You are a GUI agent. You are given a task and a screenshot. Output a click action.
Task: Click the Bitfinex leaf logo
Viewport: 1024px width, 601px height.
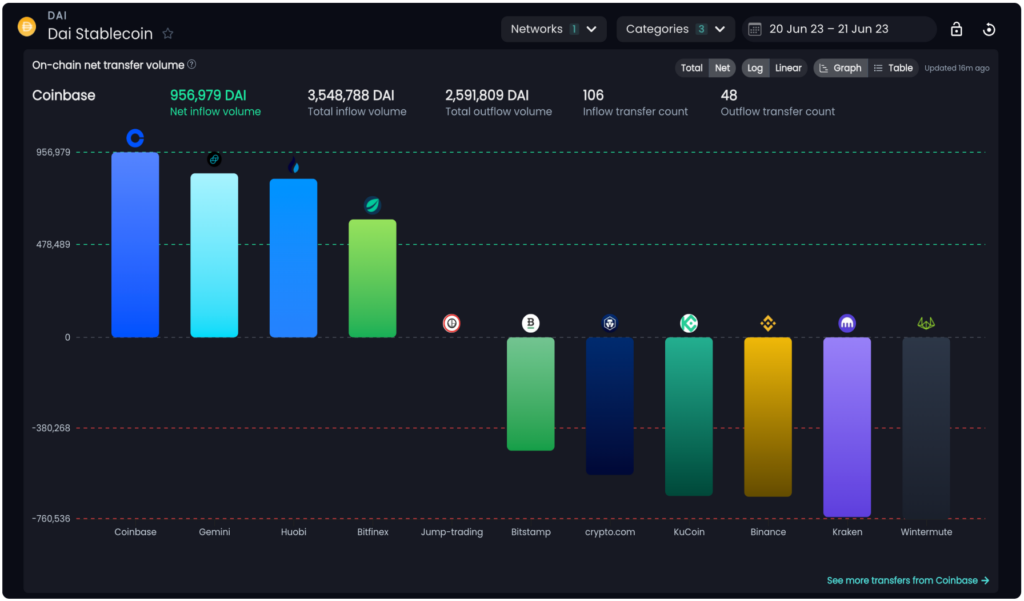pos(372,205)
